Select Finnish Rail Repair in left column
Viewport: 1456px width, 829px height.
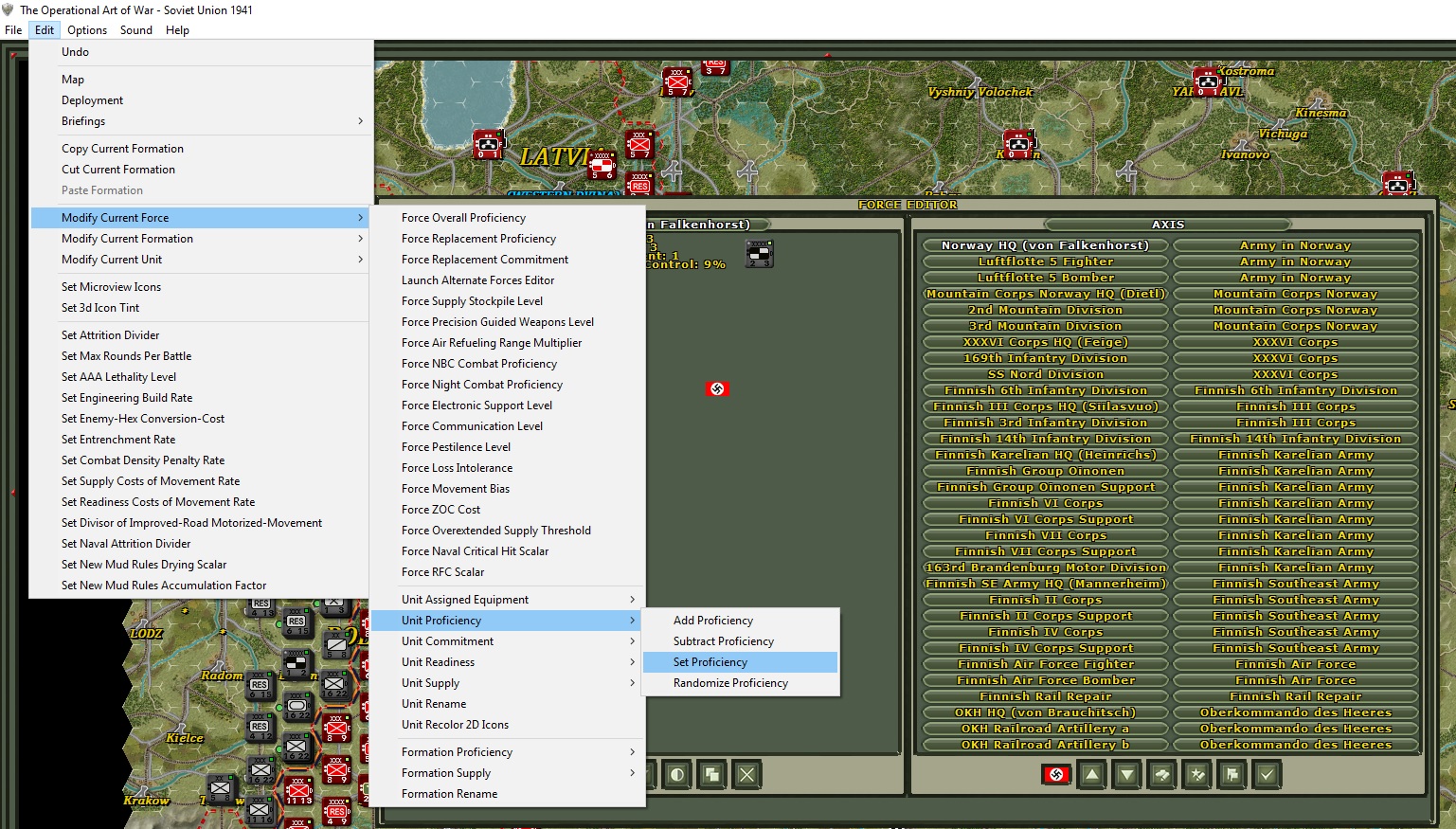click(x=1045, y=696)
